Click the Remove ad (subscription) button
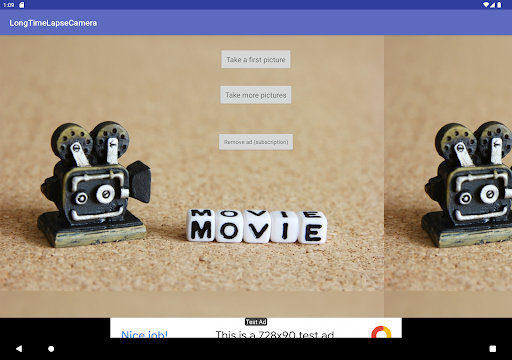The image size is (512, 360). [256, 142]
